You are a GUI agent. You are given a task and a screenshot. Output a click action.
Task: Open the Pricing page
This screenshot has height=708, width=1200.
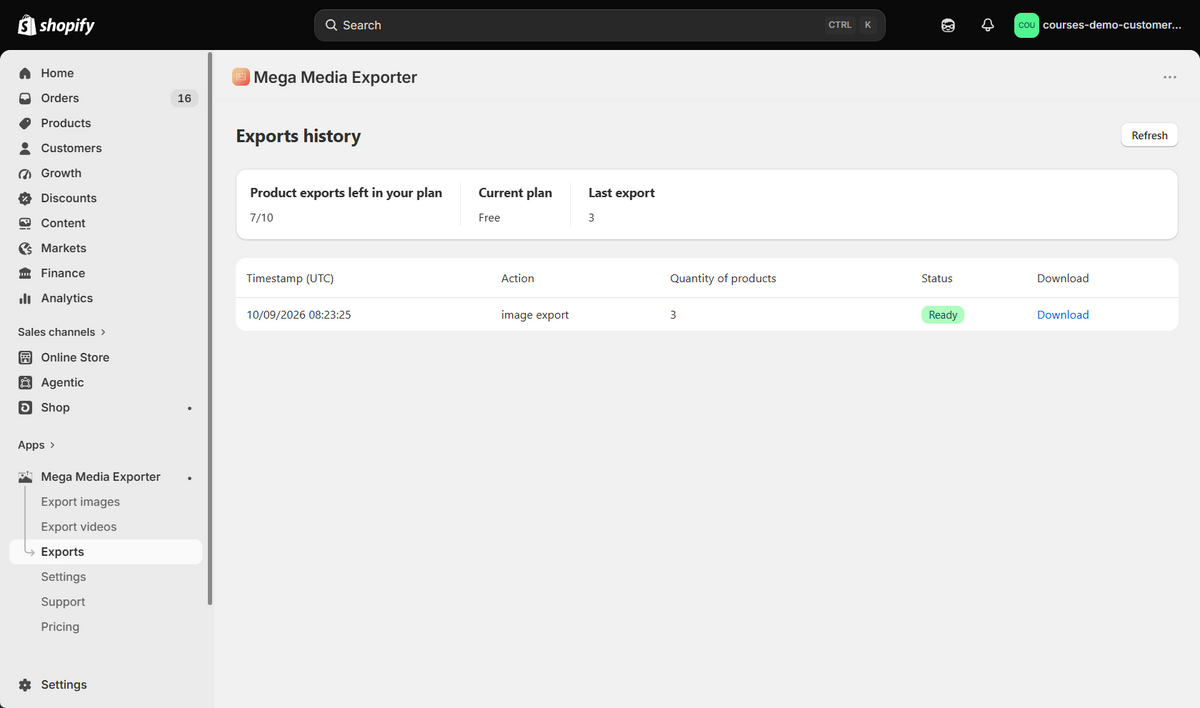[60, 627]
